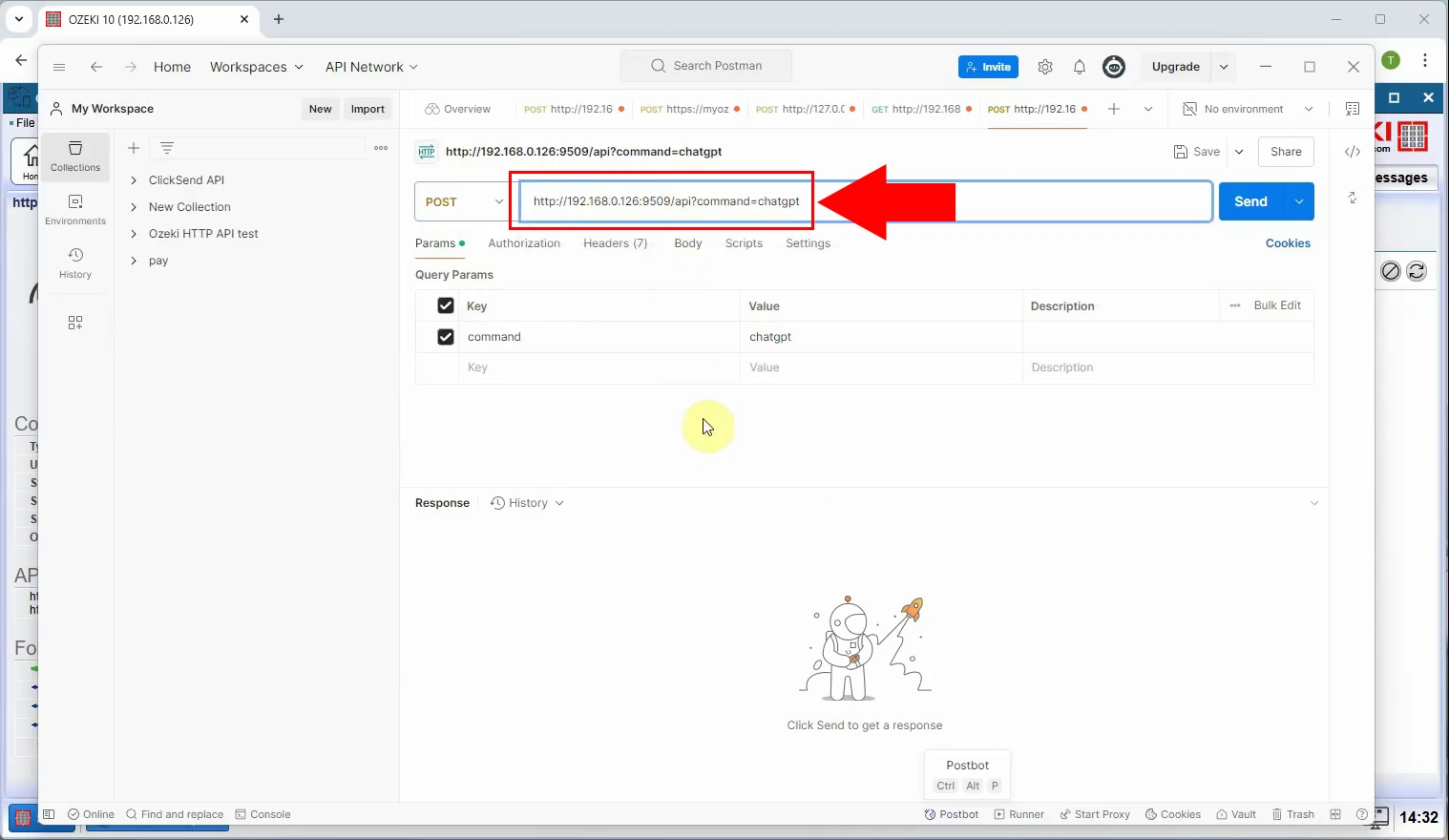Open the tab list overflow chevron

[x=1148, y=109]
